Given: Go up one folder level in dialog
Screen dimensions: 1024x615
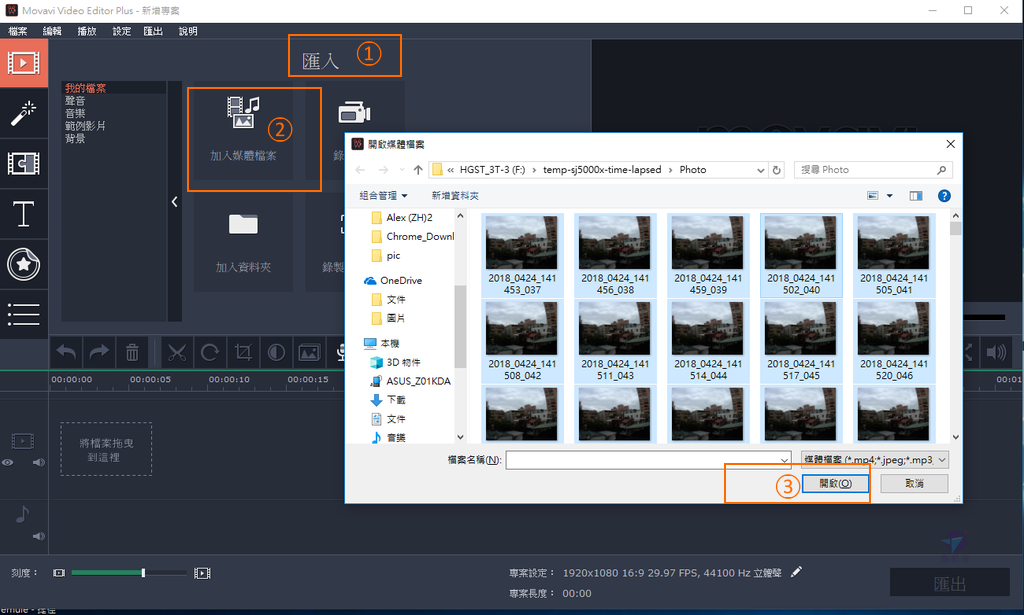Looking at the screenshot, I should click(418, 170).
